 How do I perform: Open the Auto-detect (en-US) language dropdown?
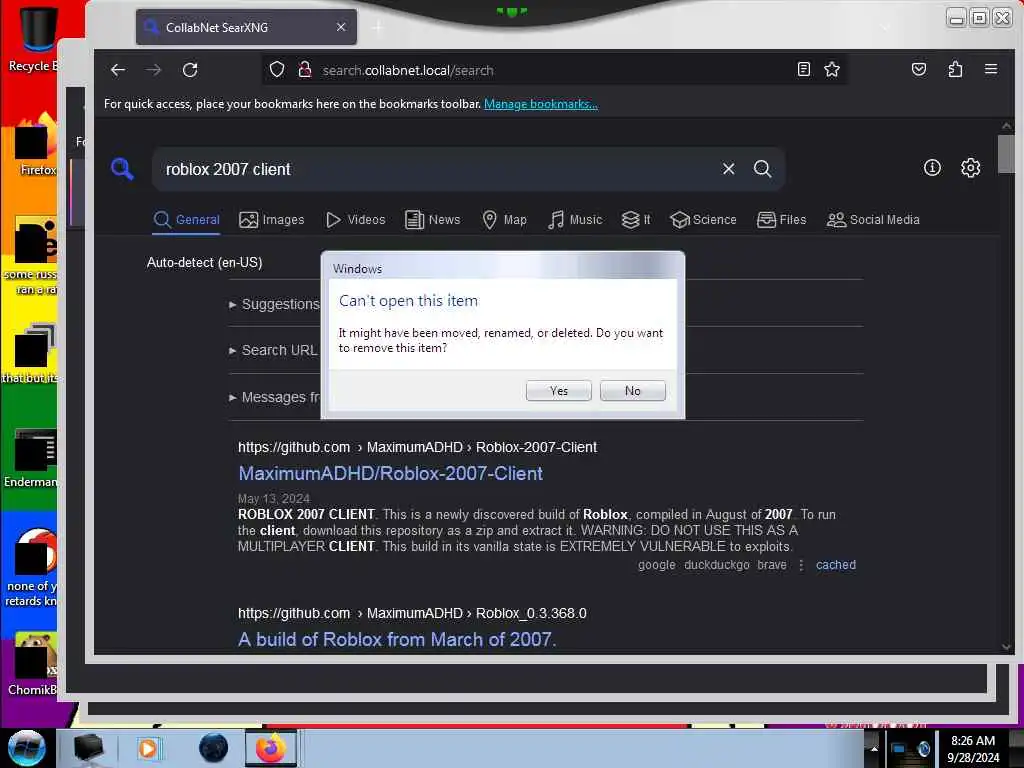pyautogui.click(x=204, y=263)
